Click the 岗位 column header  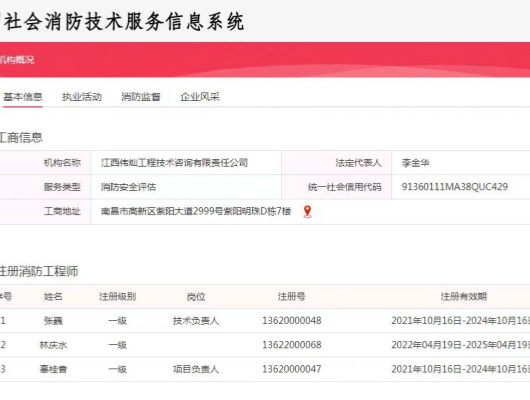coord(196,297)
